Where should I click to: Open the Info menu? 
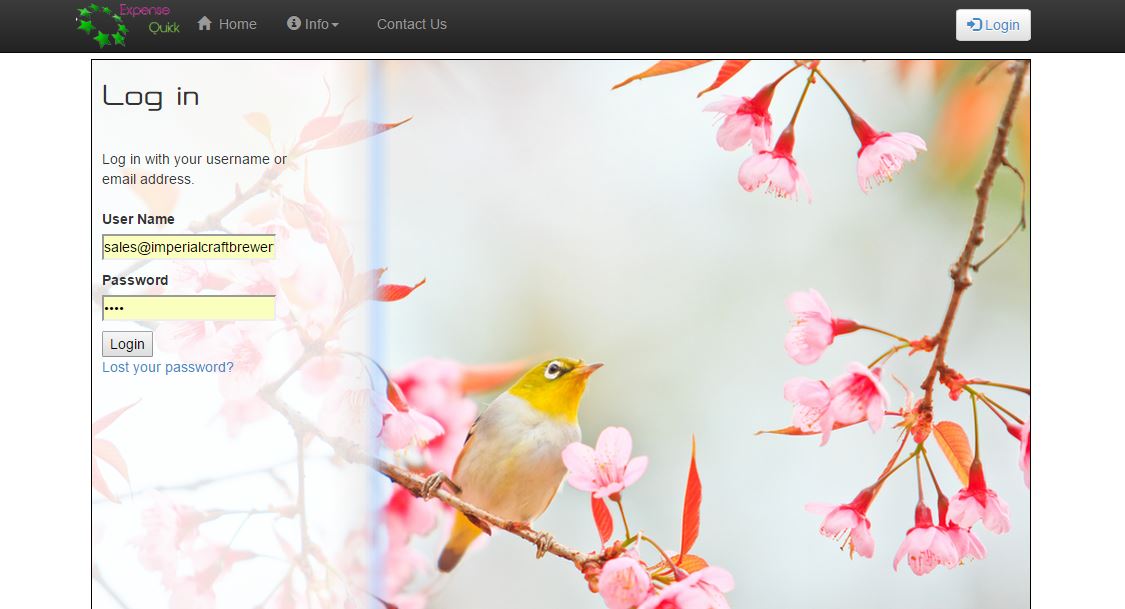pos(316,24)
